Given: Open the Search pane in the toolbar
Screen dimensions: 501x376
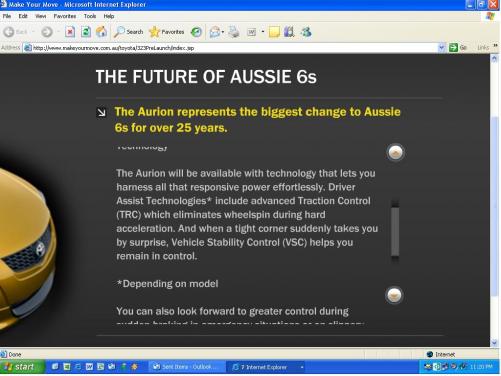Looking at the screenshot, I should (128, 32).
